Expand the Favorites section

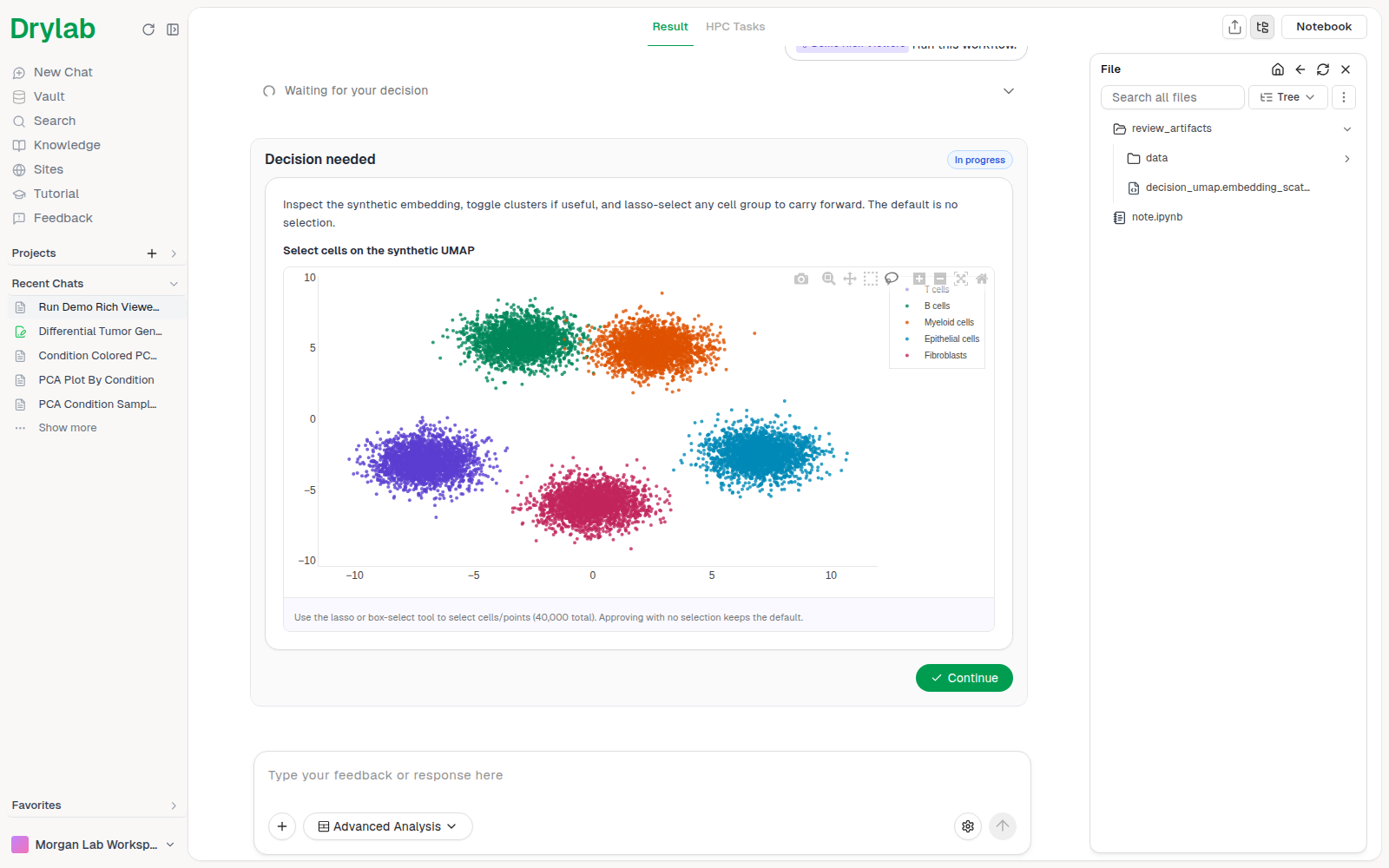click(x=174, y=806)
